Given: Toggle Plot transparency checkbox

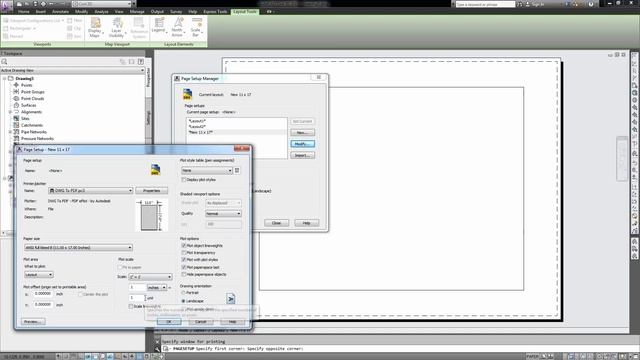Looking at the screenshot, I should [184, 253].
